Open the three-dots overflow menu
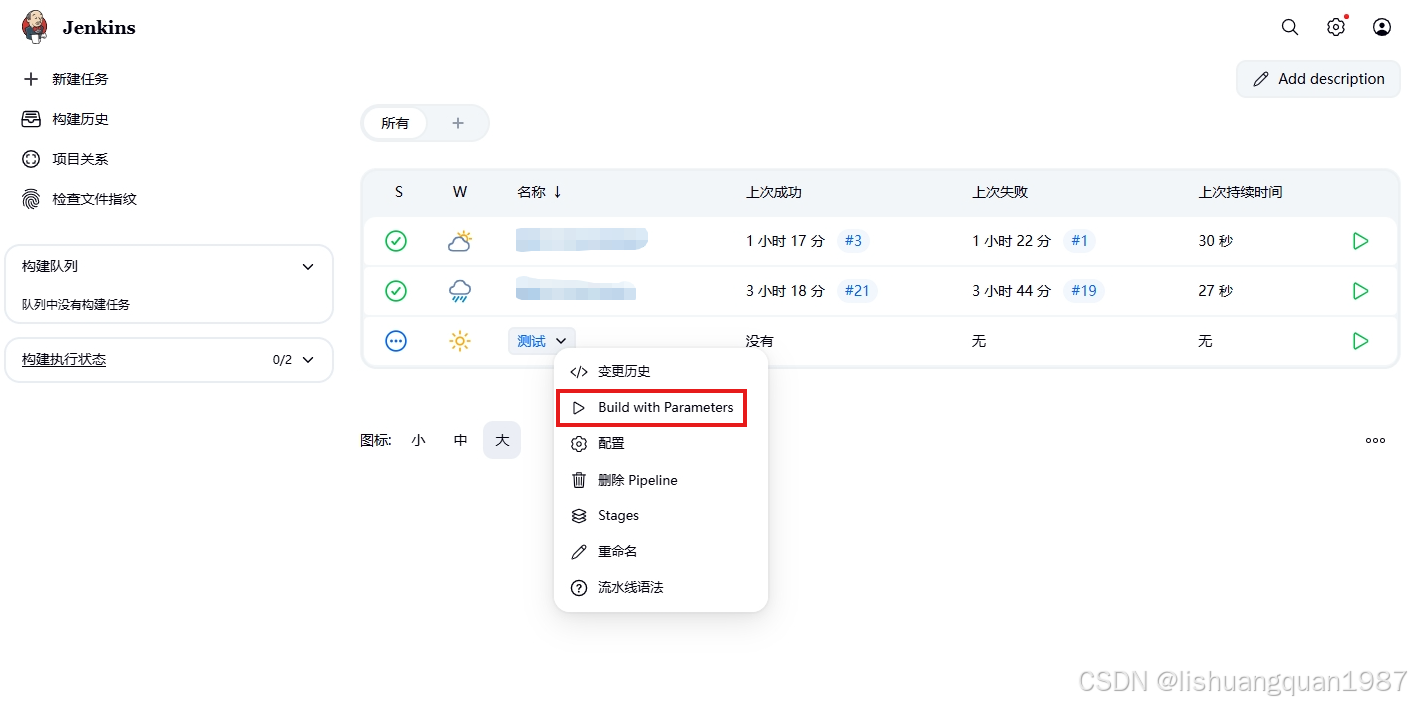The width and height of the screenshot is (1412, 707). (1376, 440)
